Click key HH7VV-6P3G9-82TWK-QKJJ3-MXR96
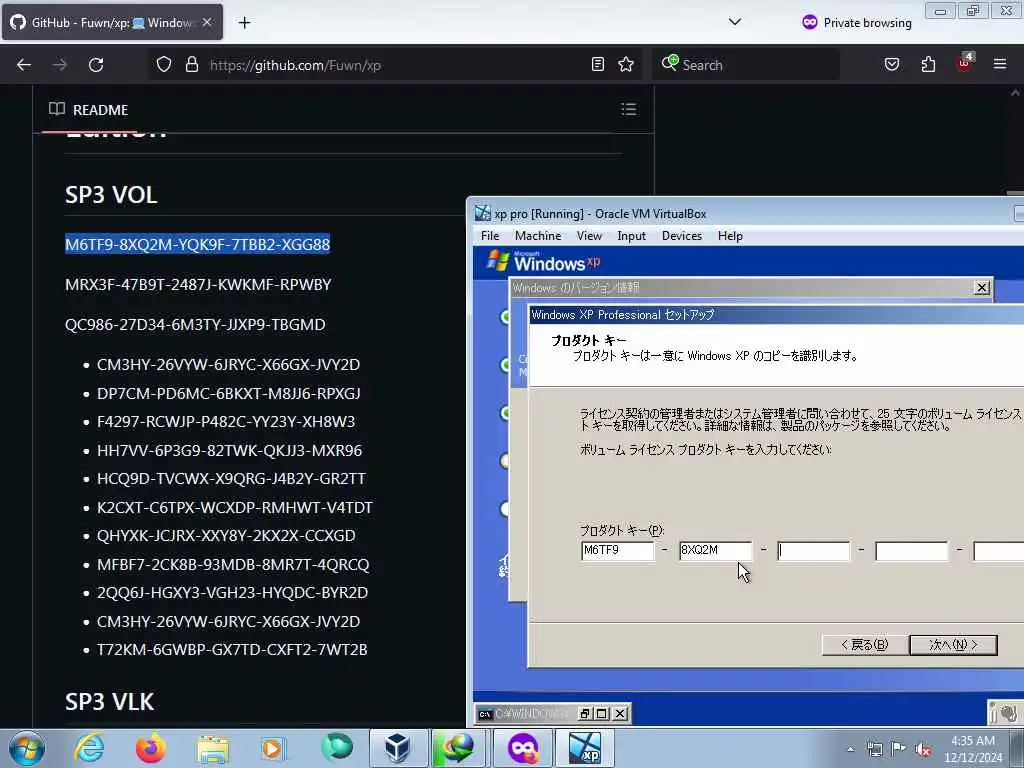 (x=229, y=451)
